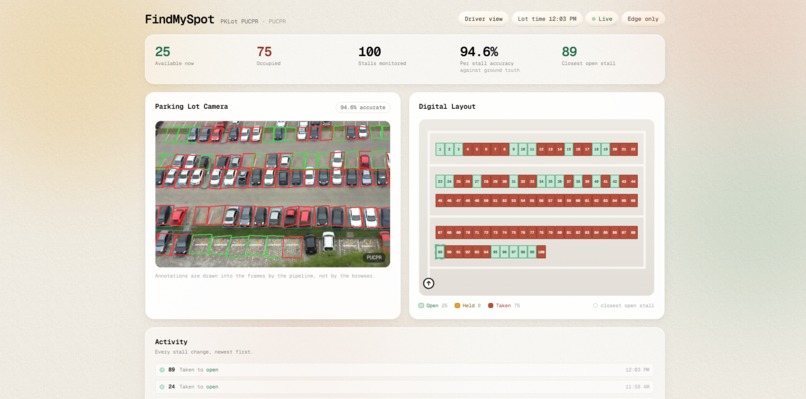806x399 pixels.
Task: Click the 94.6% per stall accuracy stat
Action: coord(489,59)
